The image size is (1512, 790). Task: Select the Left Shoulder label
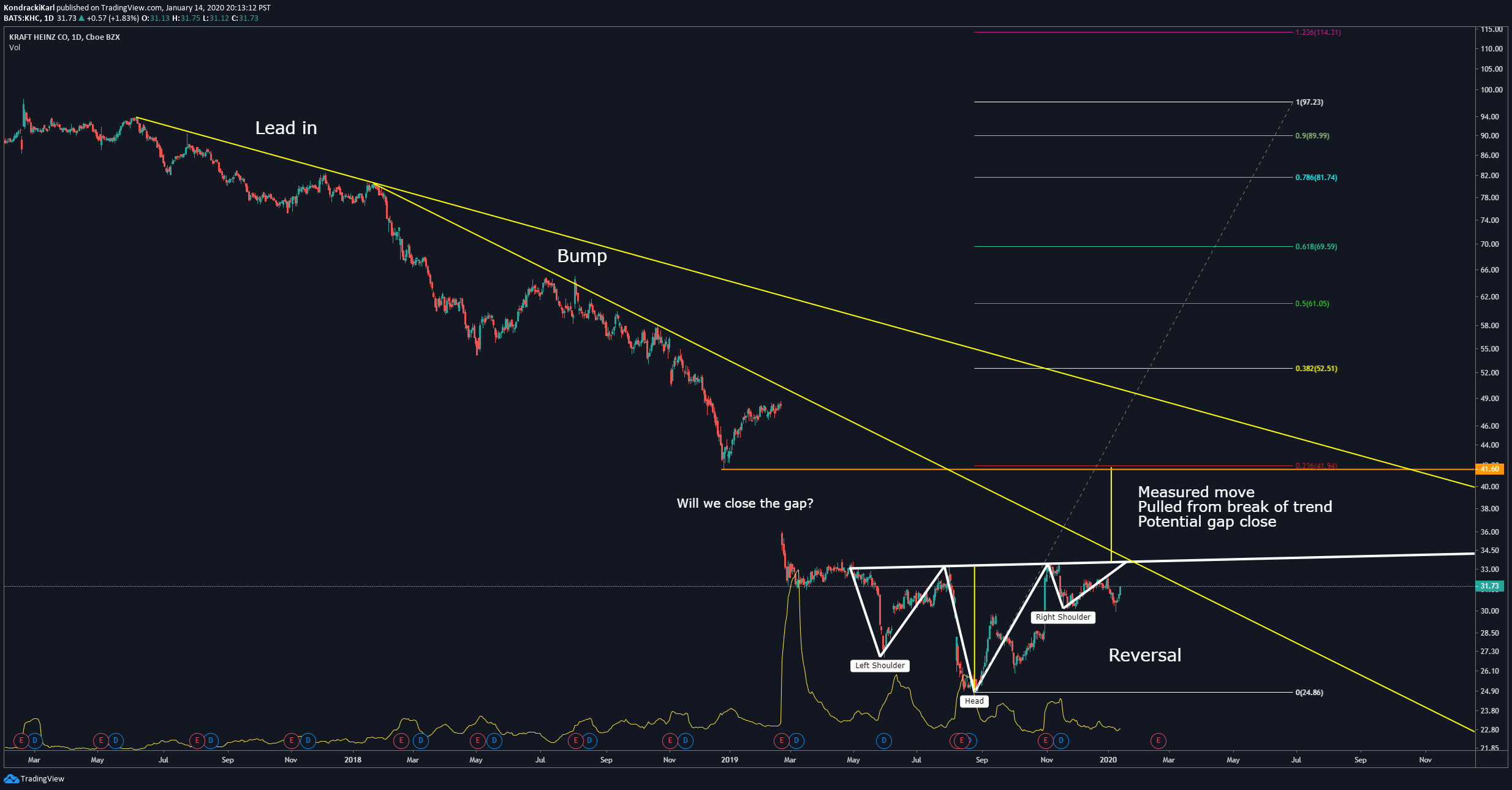coord(880,666)
